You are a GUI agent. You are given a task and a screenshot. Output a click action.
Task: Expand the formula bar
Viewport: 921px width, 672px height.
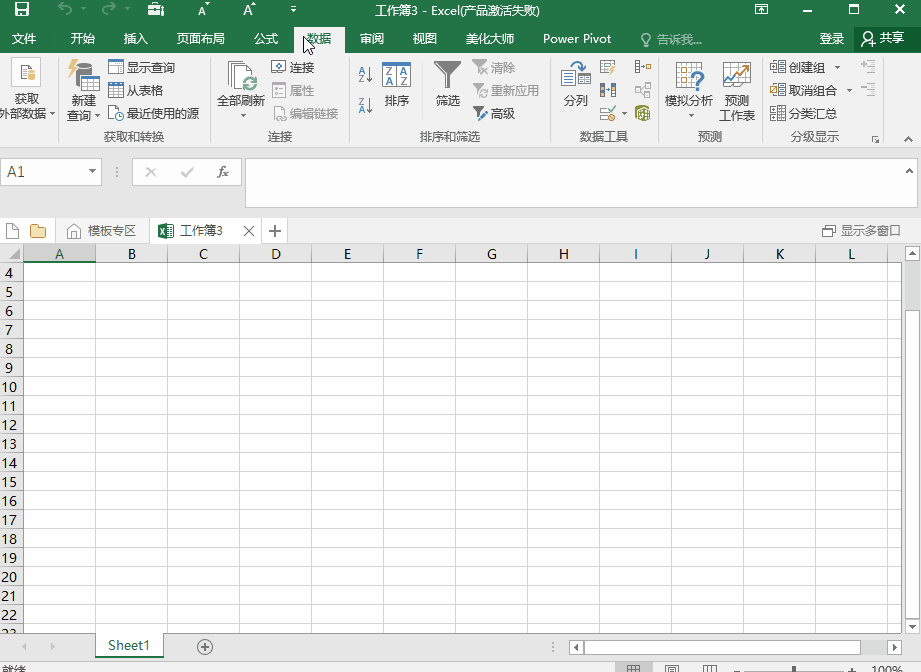909,171
